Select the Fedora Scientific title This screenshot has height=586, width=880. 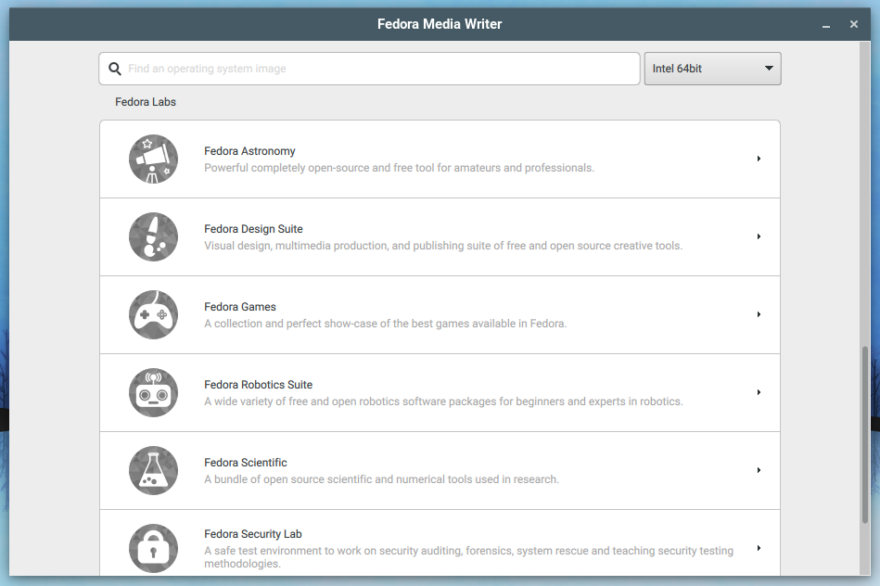[245, 463]
